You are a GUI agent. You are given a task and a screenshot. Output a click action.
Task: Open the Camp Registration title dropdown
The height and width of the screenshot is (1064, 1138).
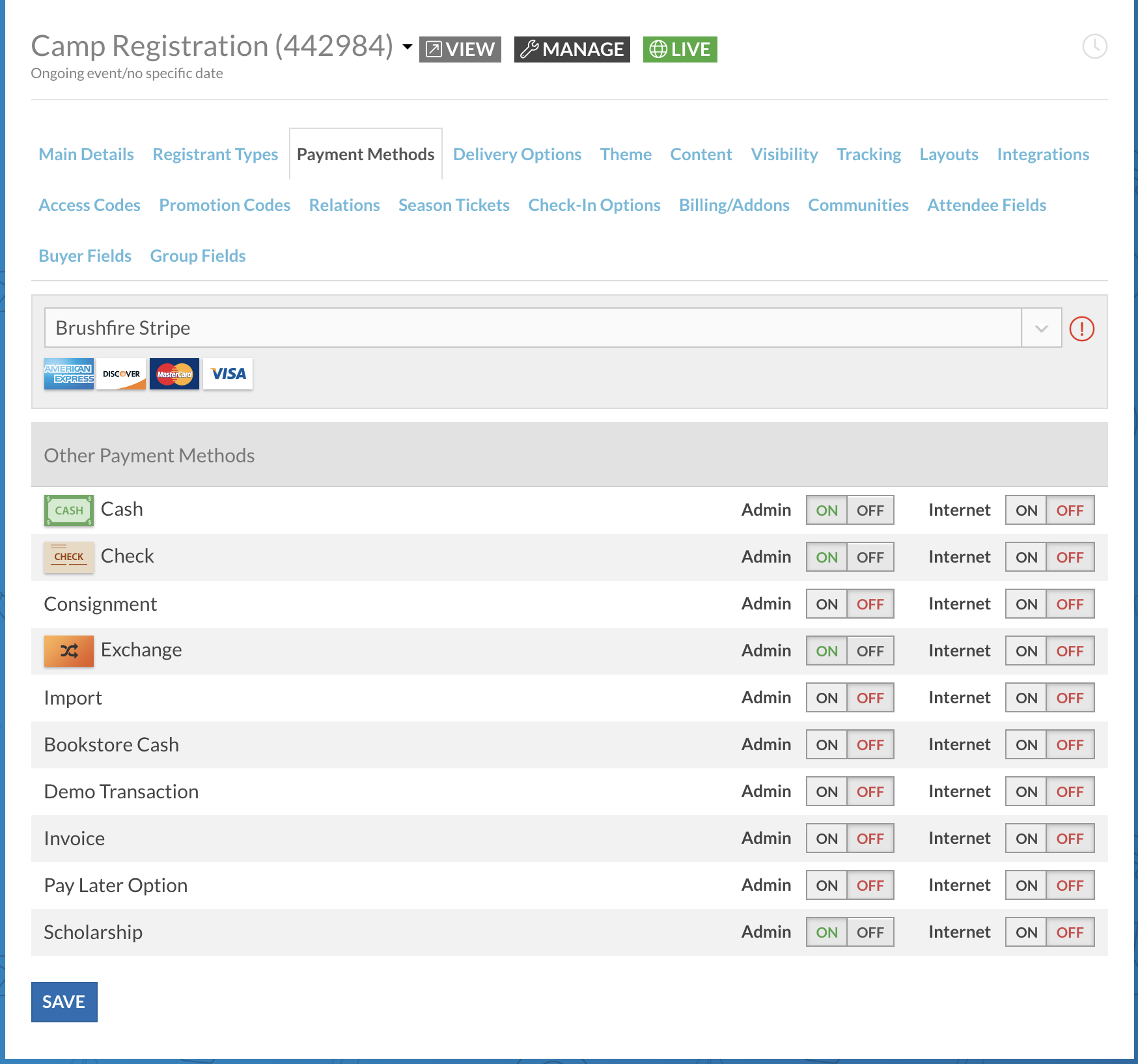406,48
